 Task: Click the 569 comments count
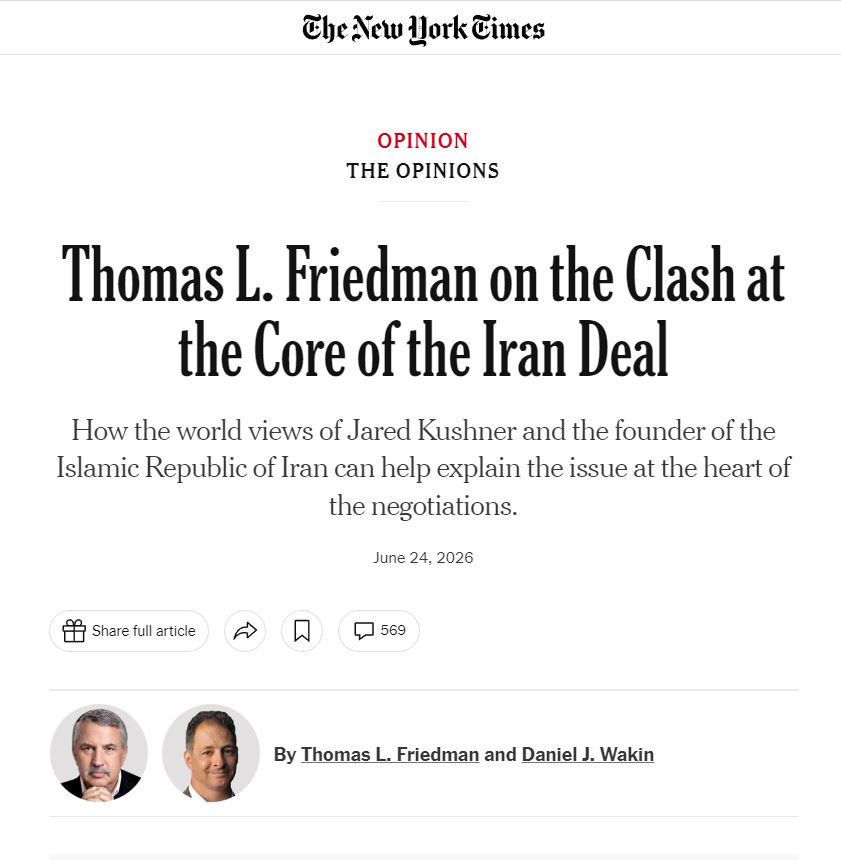[393, 630]
